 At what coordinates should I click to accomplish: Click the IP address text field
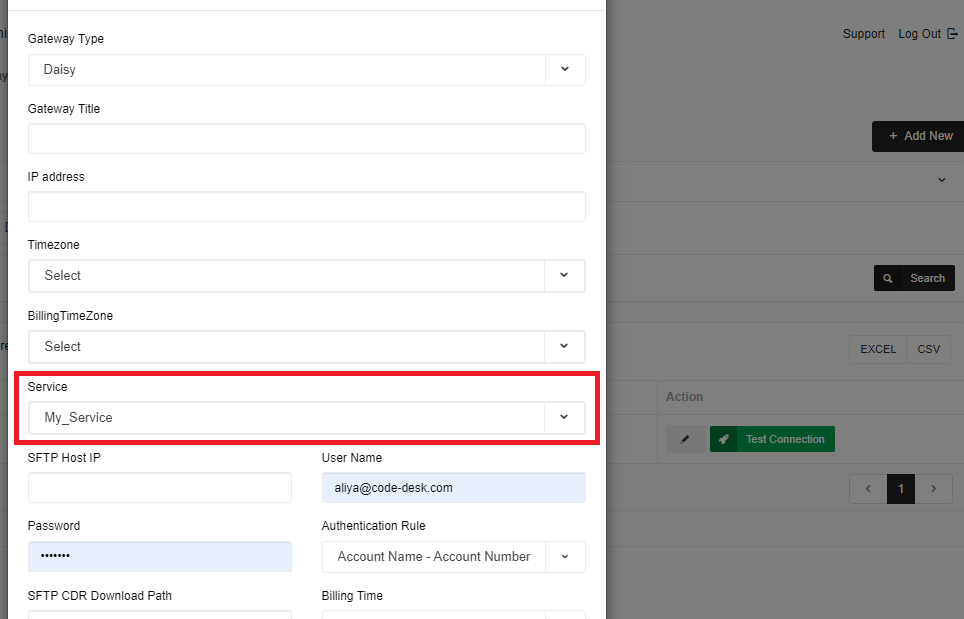click(306, 207)
